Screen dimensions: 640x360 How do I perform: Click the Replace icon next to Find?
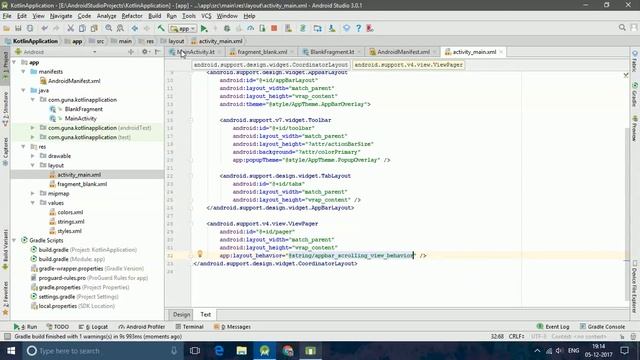tap(120, 28)
